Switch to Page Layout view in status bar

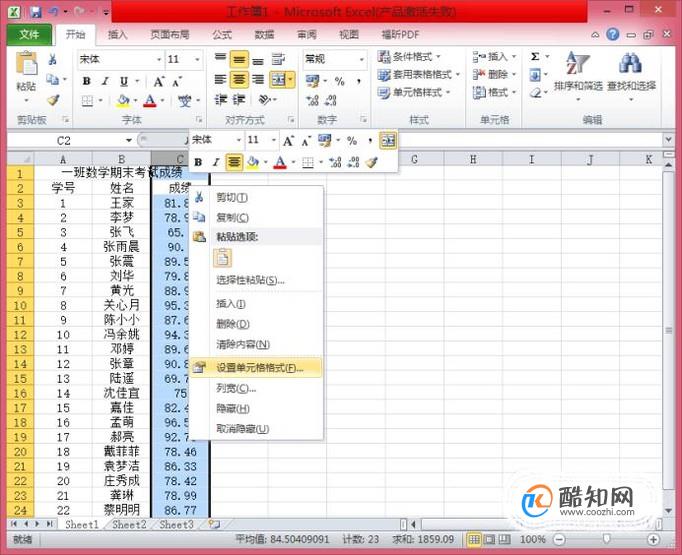click(490, 540)
